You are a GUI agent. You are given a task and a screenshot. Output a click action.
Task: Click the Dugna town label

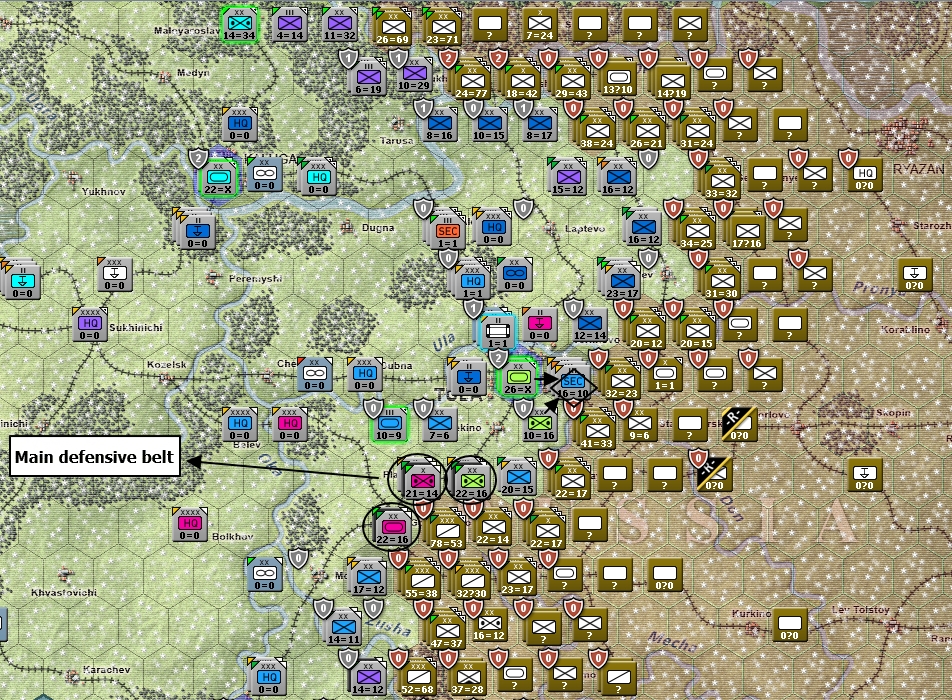tap(378, 228)
